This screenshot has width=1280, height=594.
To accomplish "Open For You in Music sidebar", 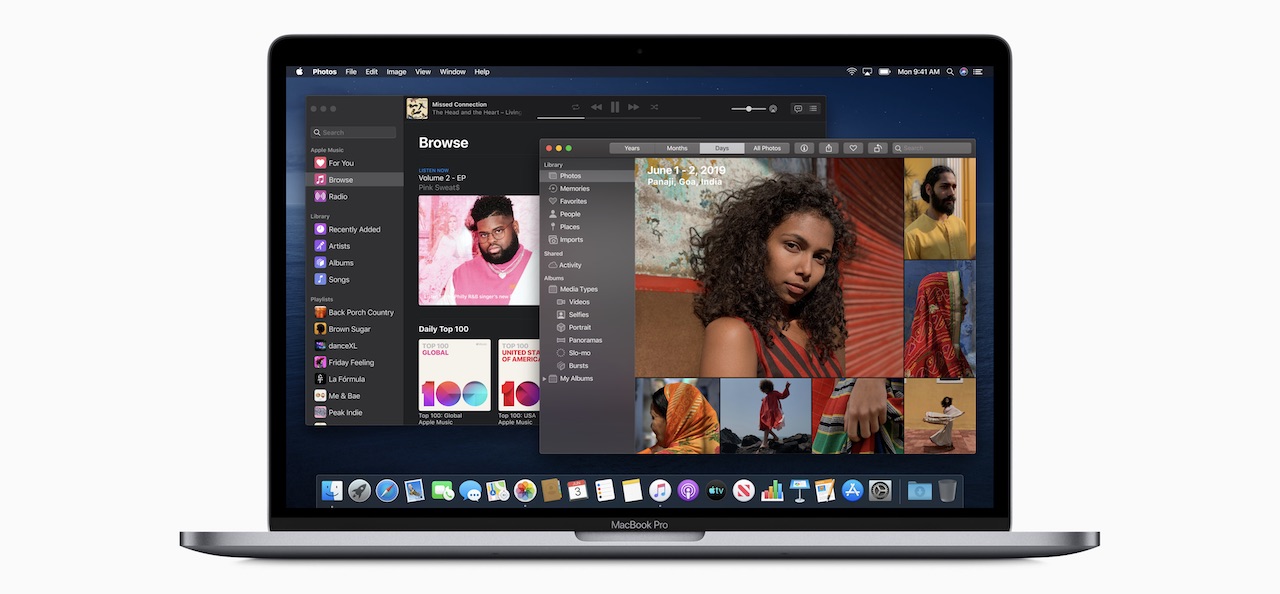I will tap(357, 163).
